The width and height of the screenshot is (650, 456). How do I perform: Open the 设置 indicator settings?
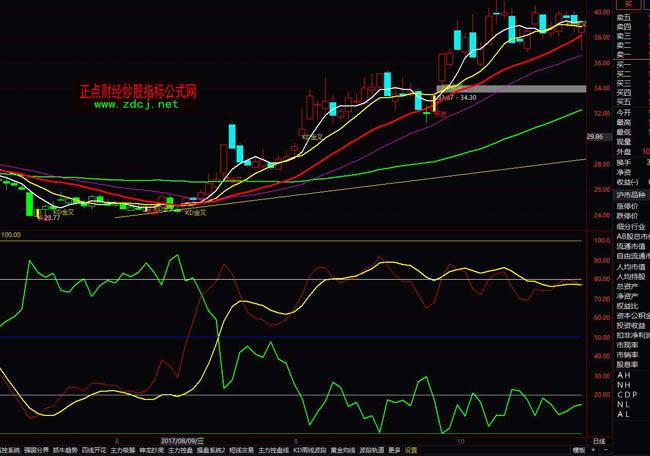pos(411,450)
